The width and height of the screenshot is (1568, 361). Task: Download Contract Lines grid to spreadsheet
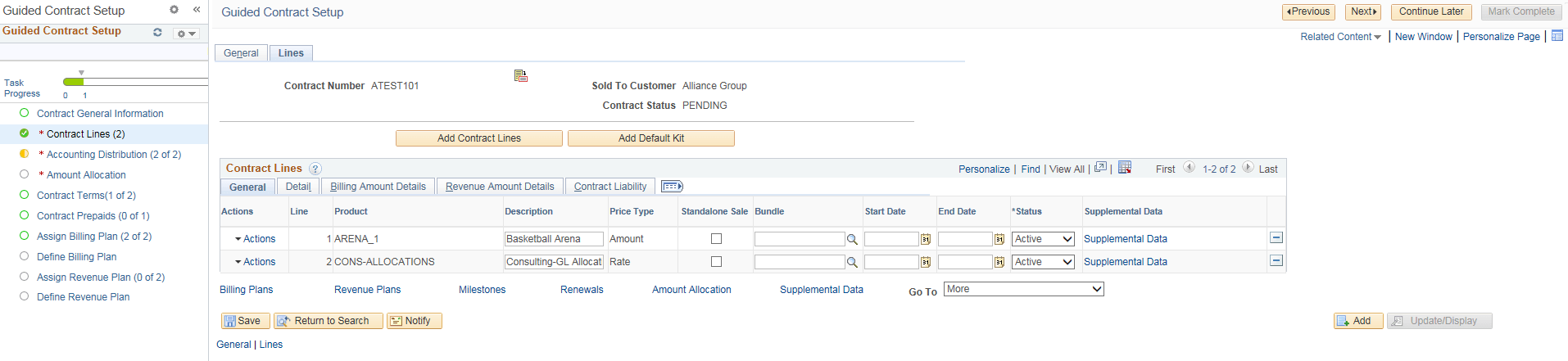(x=1125, y=168)
